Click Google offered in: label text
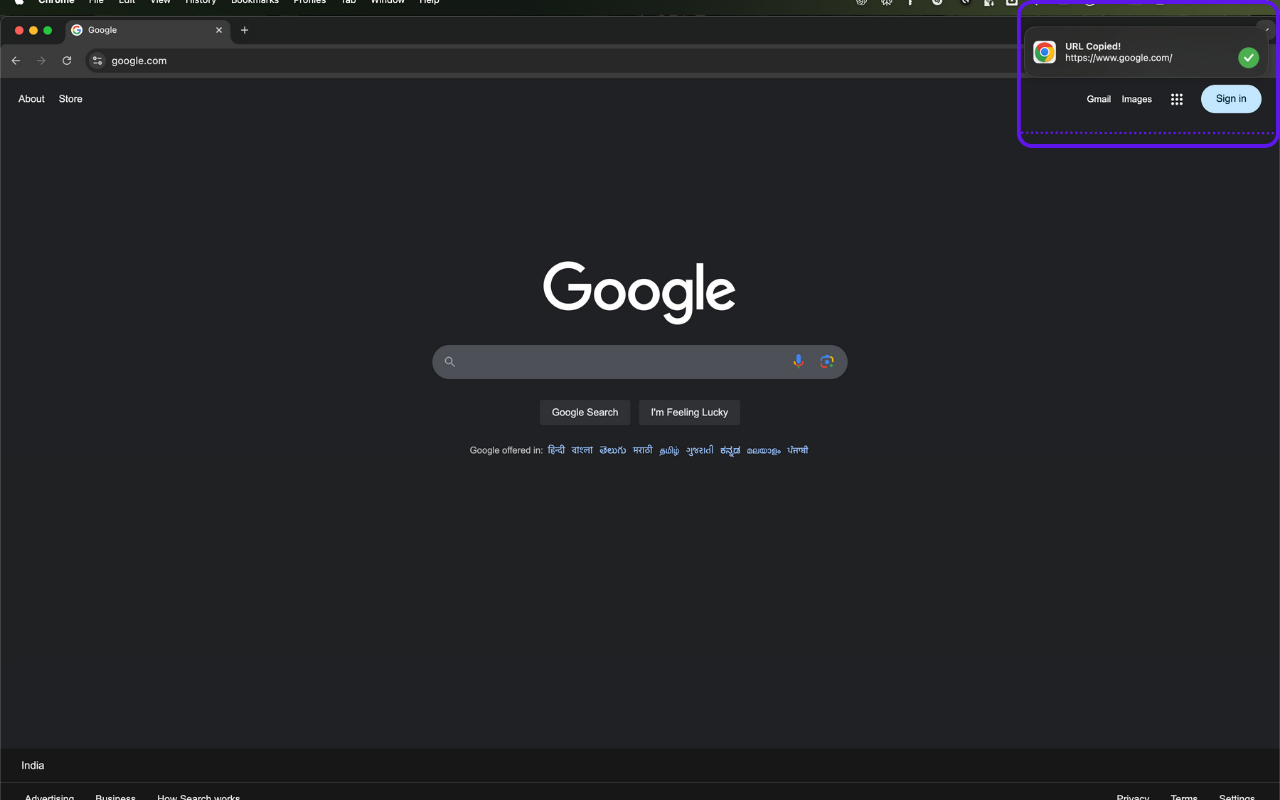1280x800 pixels. 506,451
